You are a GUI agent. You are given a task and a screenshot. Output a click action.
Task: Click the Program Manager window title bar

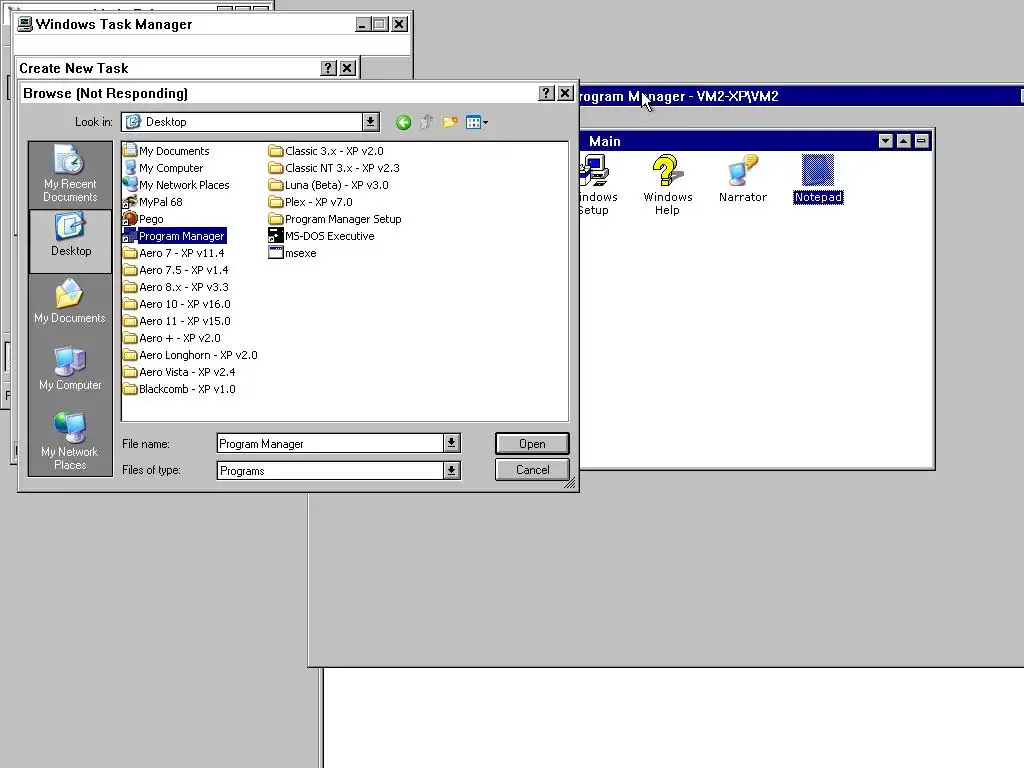(x=800, y=97)
